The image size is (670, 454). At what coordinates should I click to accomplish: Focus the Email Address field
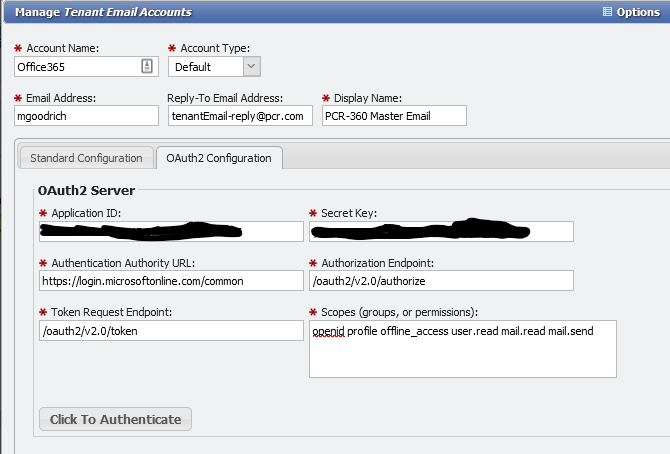(x=86, y=115)
